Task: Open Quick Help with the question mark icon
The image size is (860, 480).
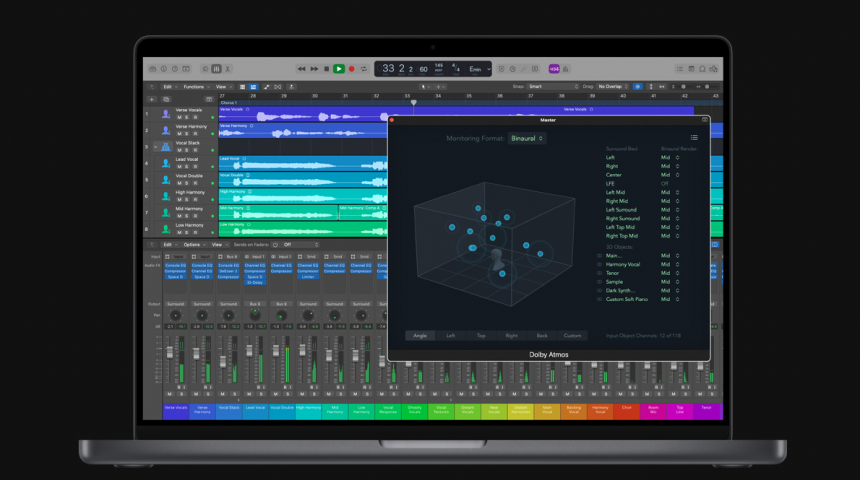Action: click(175, 69)
